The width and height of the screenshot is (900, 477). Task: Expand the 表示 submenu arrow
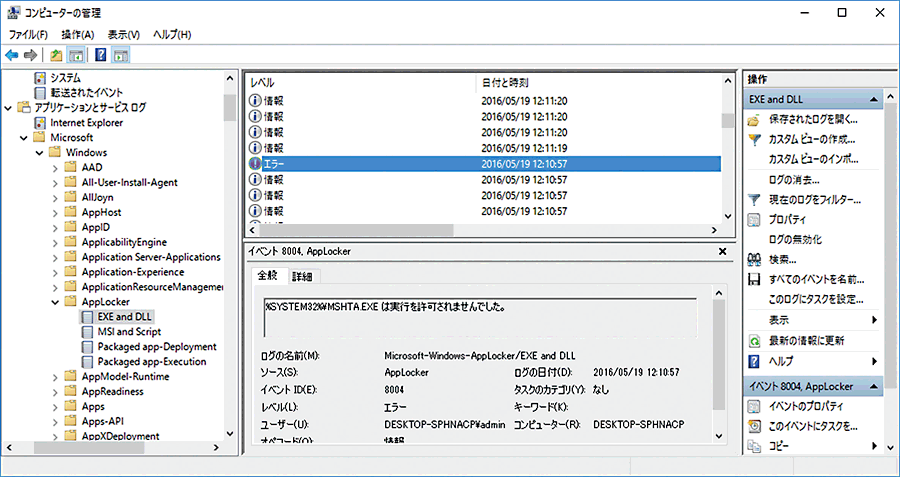[x=875, y=320]
